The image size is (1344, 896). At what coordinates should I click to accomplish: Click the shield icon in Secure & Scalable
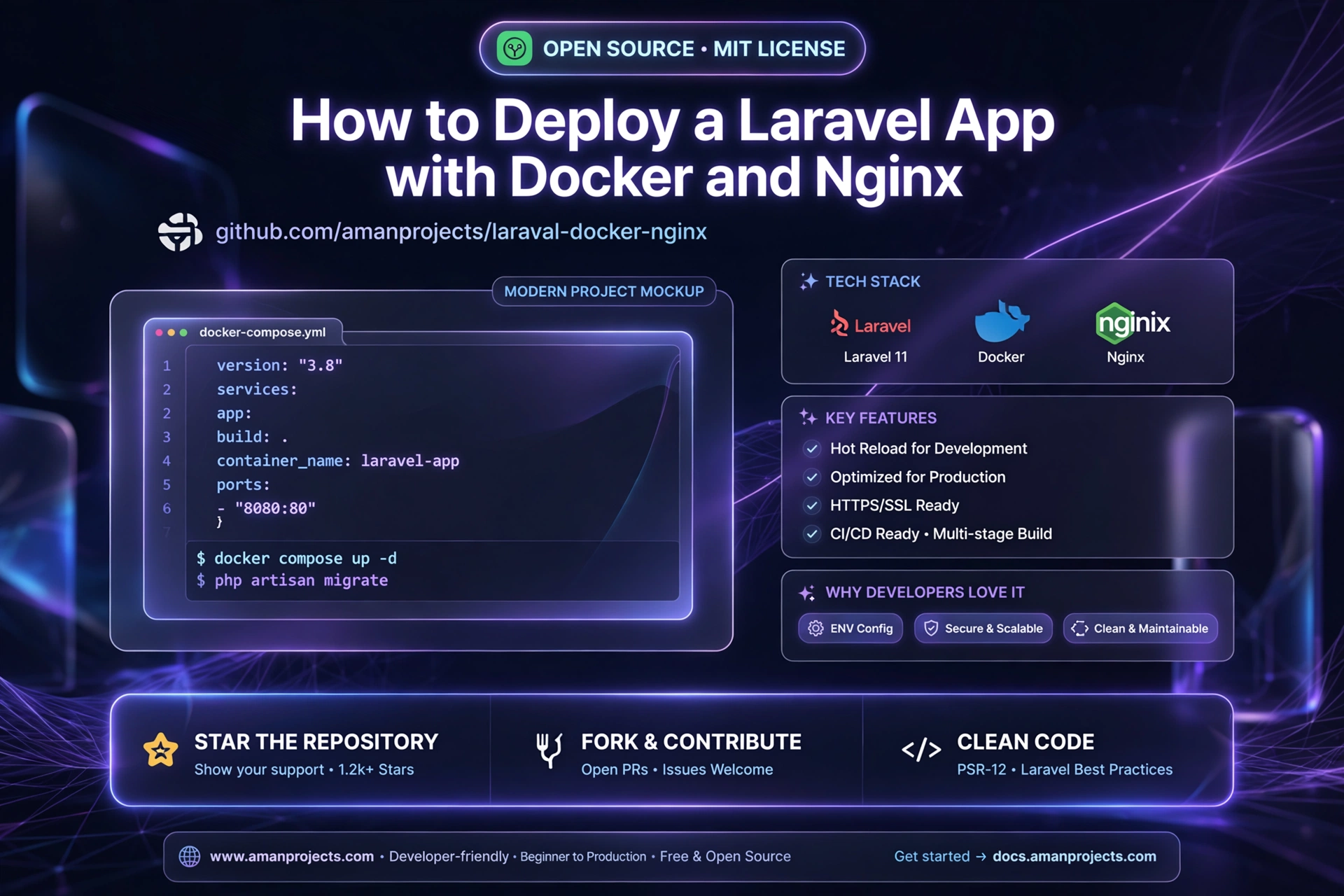pos(931,628)
